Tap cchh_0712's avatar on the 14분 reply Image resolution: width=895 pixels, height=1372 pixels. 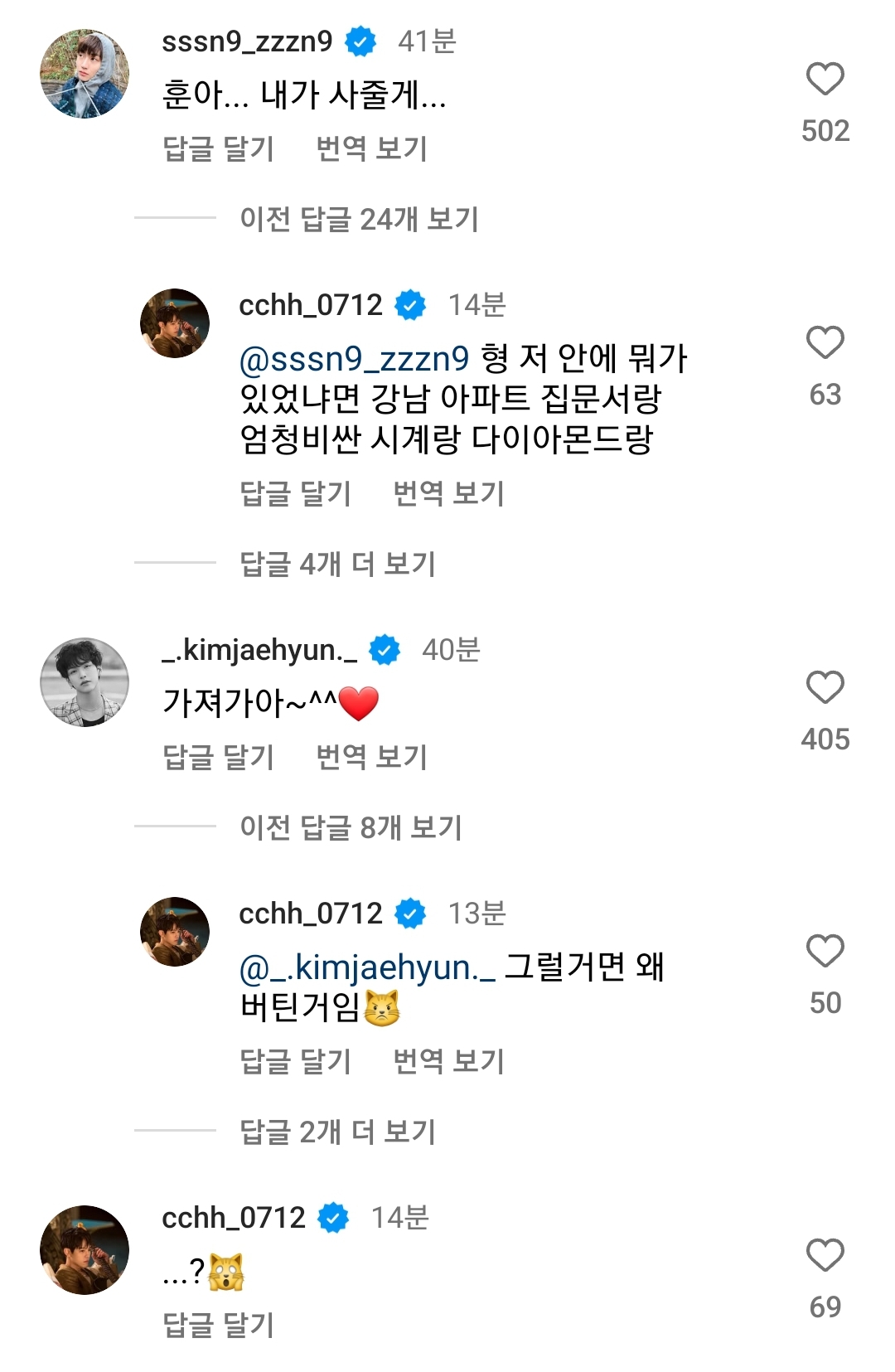(175, 323)
